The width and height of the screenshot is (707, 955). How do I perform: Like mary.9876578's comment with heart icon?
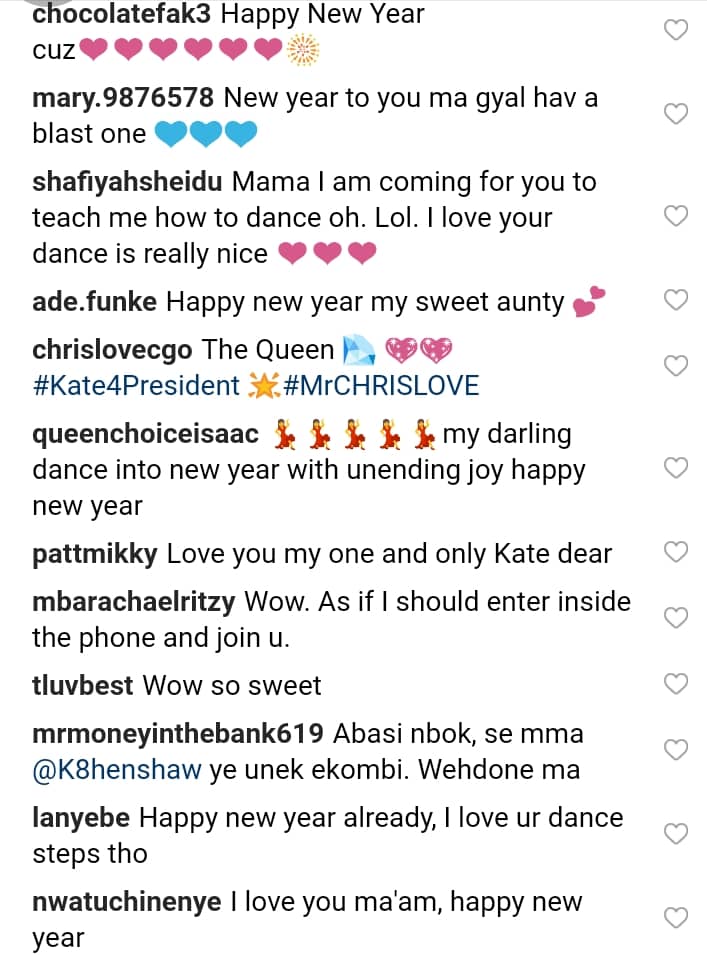point(677,114)
